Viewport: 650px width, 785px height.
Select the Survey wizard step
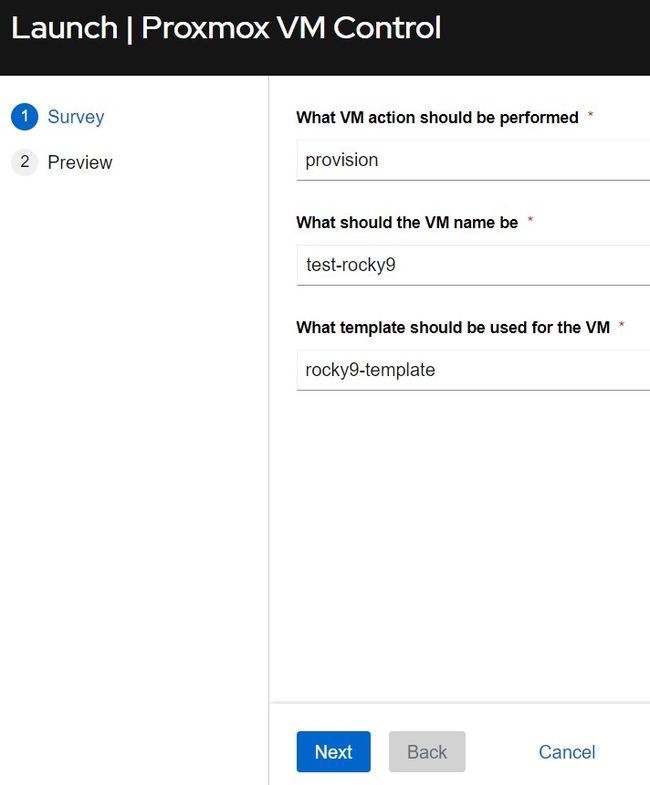click(x=76, y=117)
